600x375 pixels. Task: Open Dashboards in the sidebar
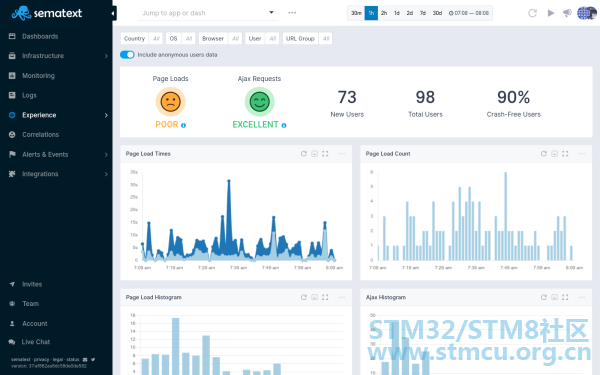[x=40, y=36]
